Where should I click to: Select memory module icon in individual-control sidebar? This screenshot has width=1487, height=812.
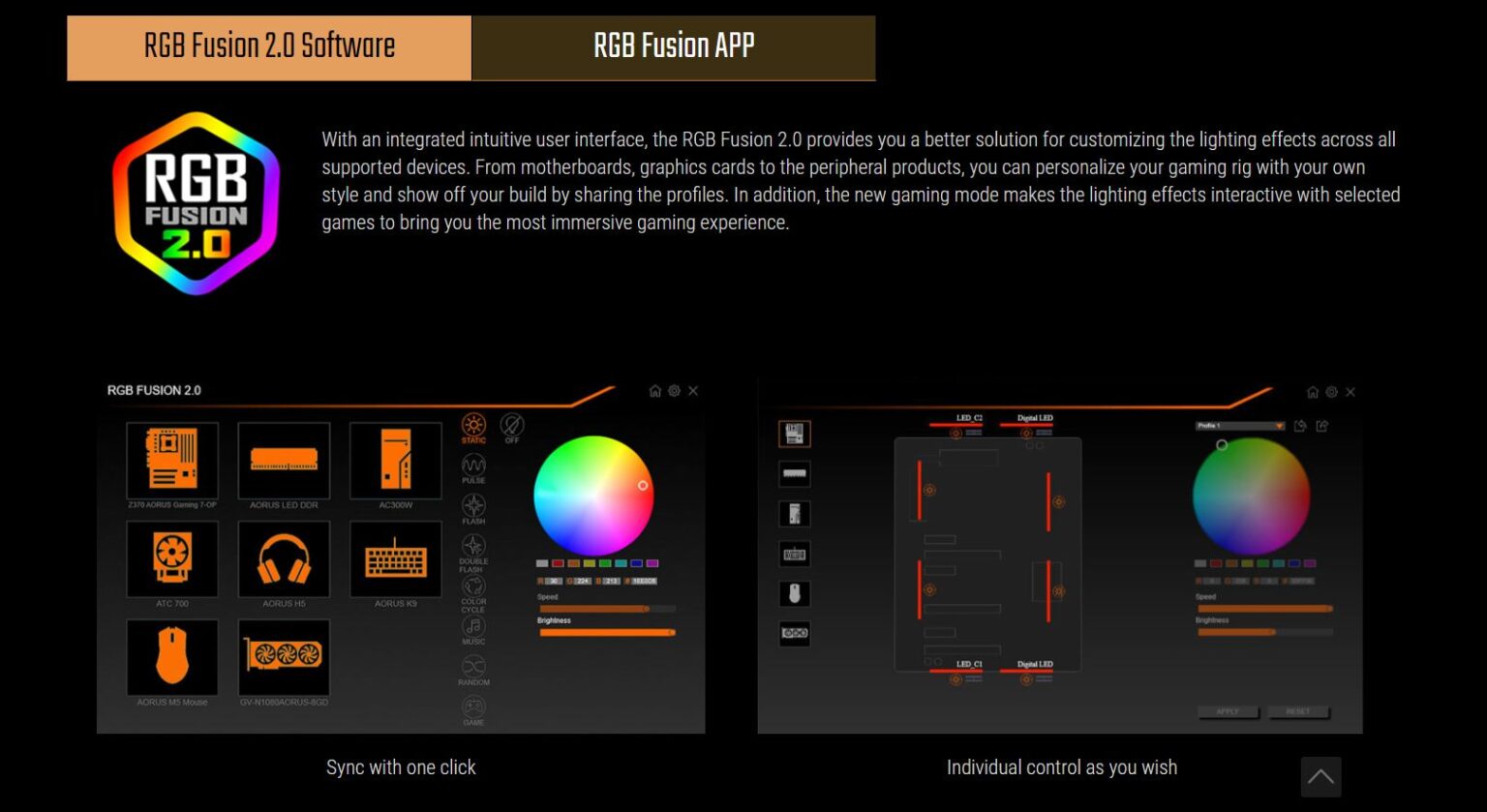pos(795,473)
